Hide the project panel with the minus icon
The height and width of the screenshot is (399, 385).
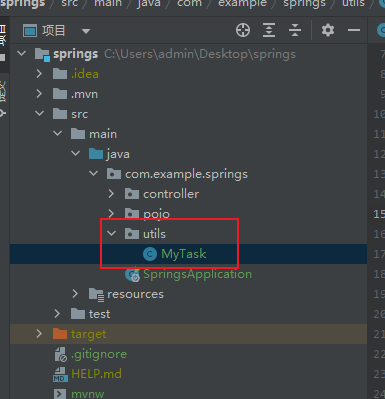point(354,30)
